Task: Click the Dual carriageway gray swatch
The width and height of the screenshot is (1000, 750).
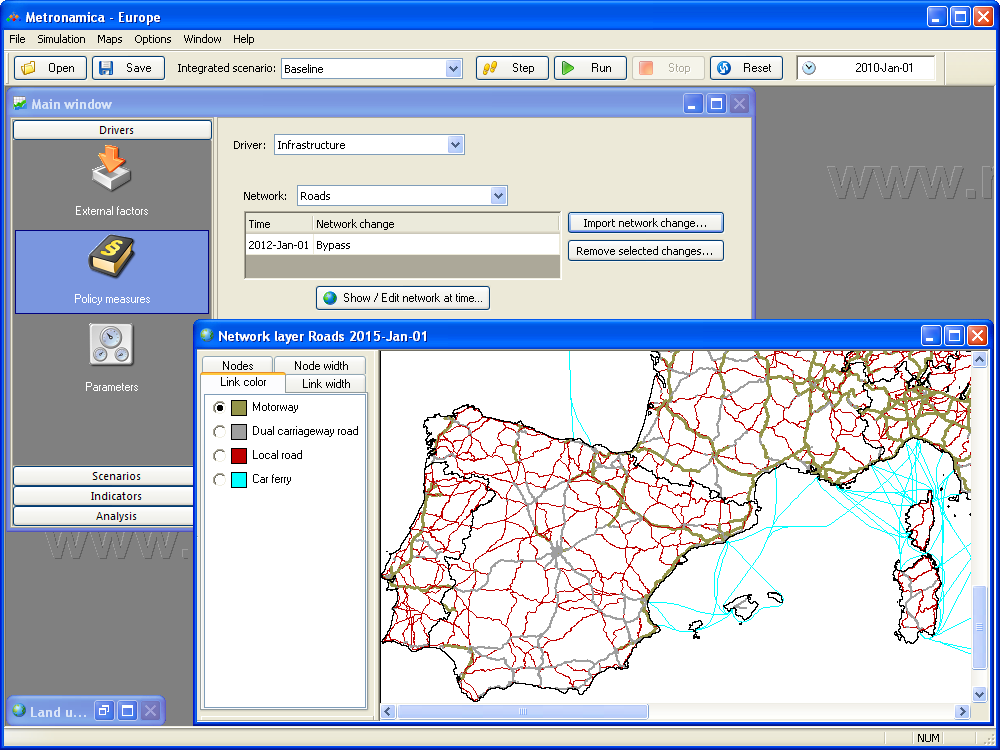Action: (239, 432)
